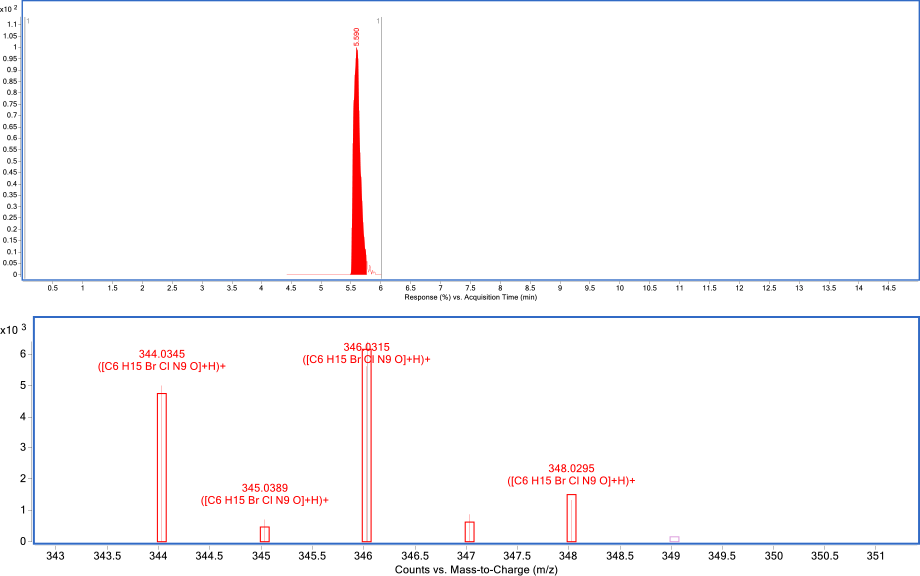
Task: Click 'Response (%) vs. Acquisition Time' axis title
Action: 470,298
